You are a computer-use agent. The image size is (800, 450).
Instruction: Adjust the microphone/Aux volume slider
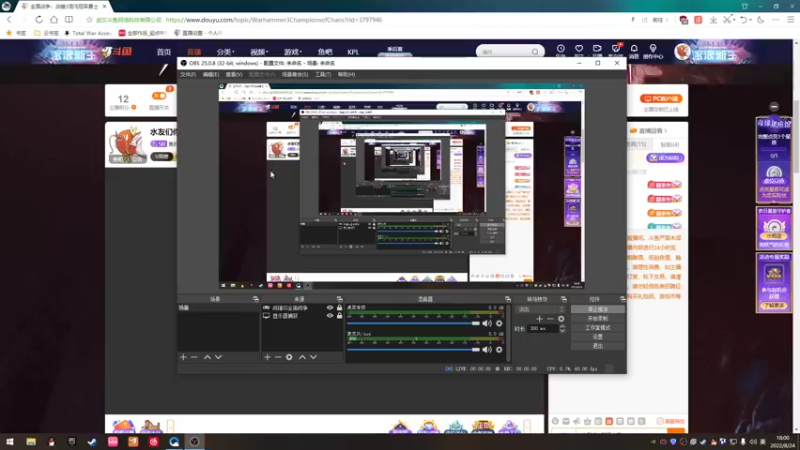[x=414, y=349]
